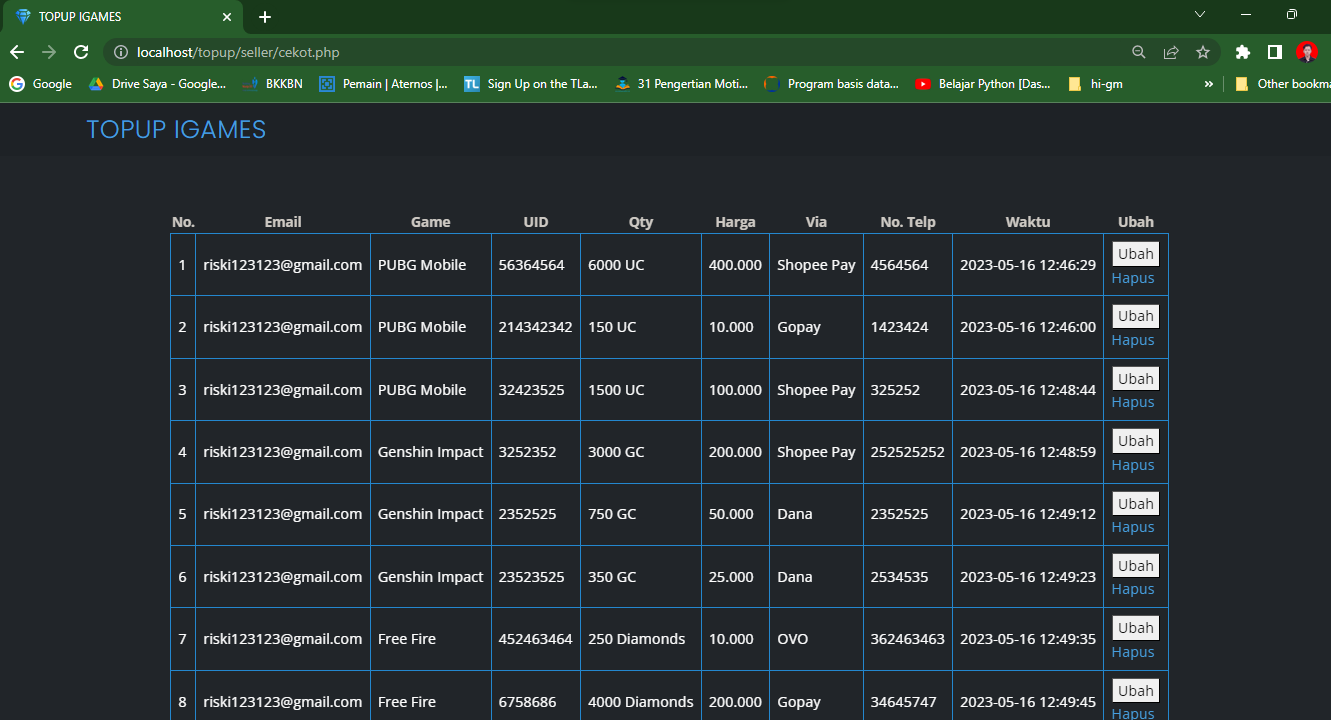This screenshot has height=720, width=1331.
Task: Click Hapus on the first PUBG Mobile row
Action: [1132, 278]
